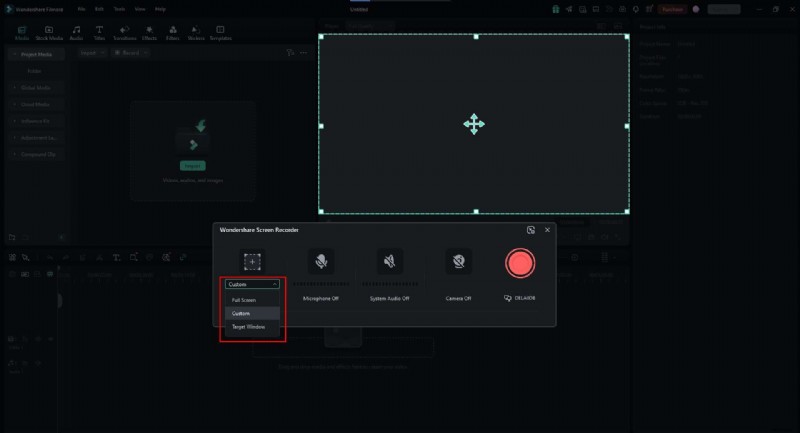This screenshot has height=433, width=800.
Task: Click the bottom-right corner capture area handle
Action: [x=627, y=211]
